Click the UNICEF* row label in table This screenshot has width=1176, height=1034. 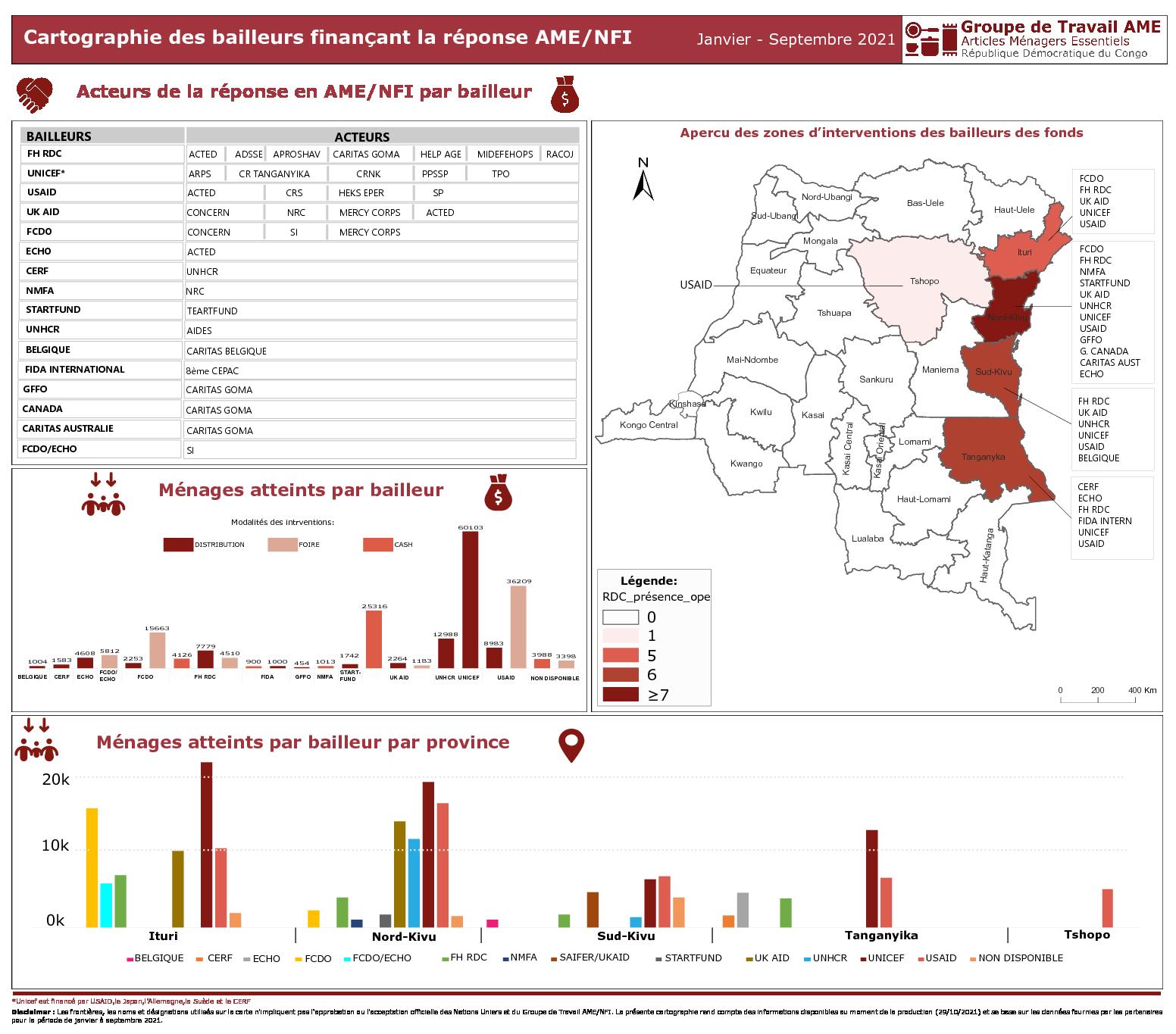(45, 173)
